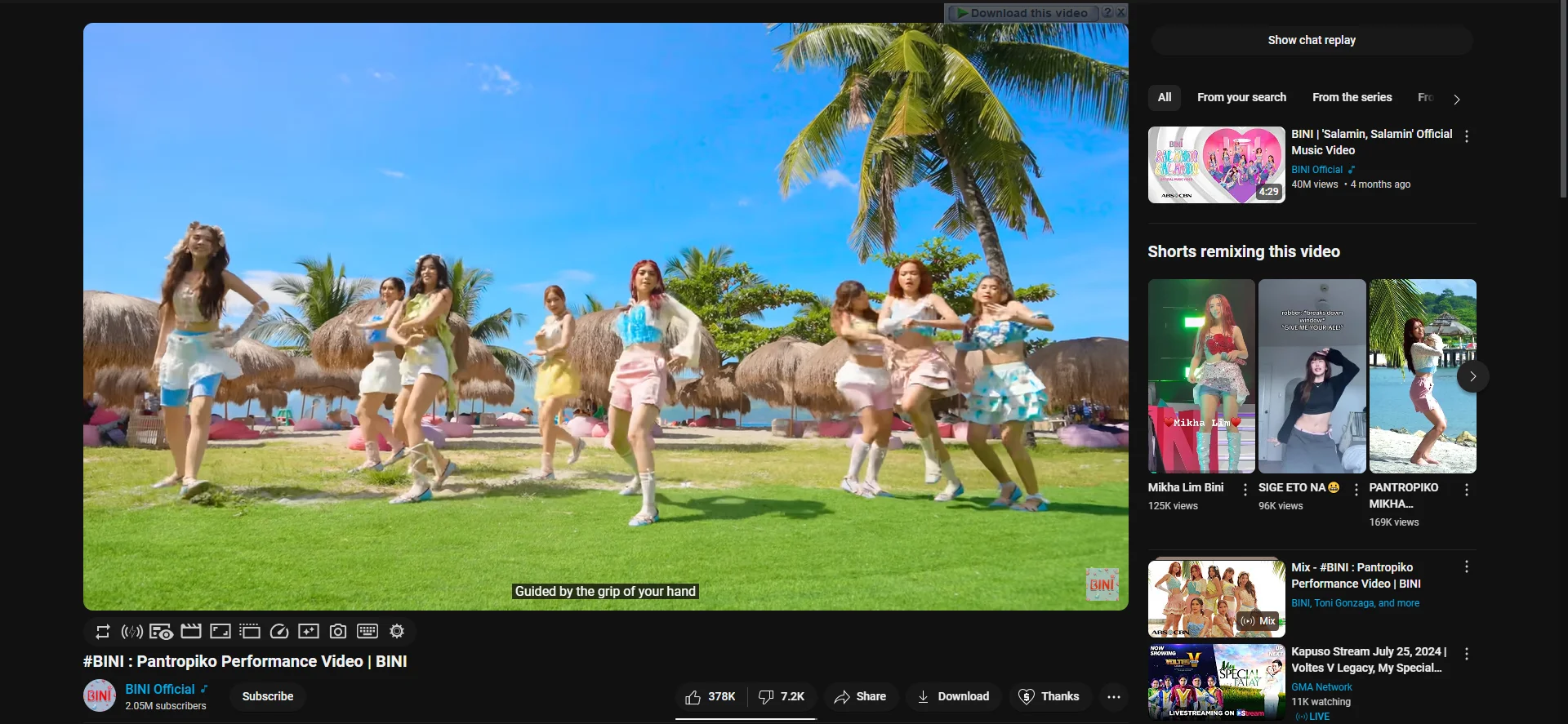Click GMA Network channel name
The height and width of the screenshot is (724, 1568).
tap(1321, 687)
